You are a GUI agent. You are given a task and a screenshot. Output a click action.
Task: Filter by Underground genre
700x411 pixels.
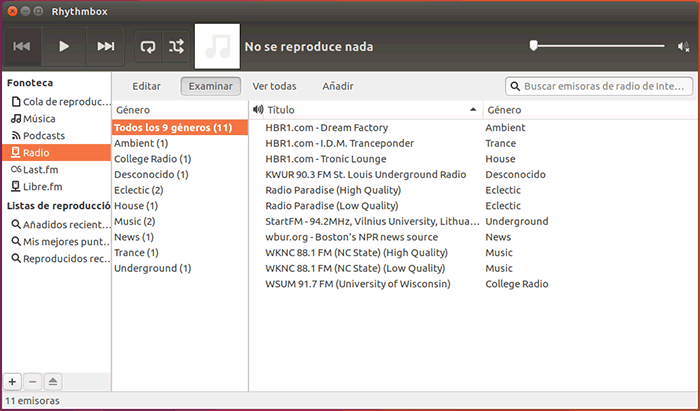tap(180, 268)
